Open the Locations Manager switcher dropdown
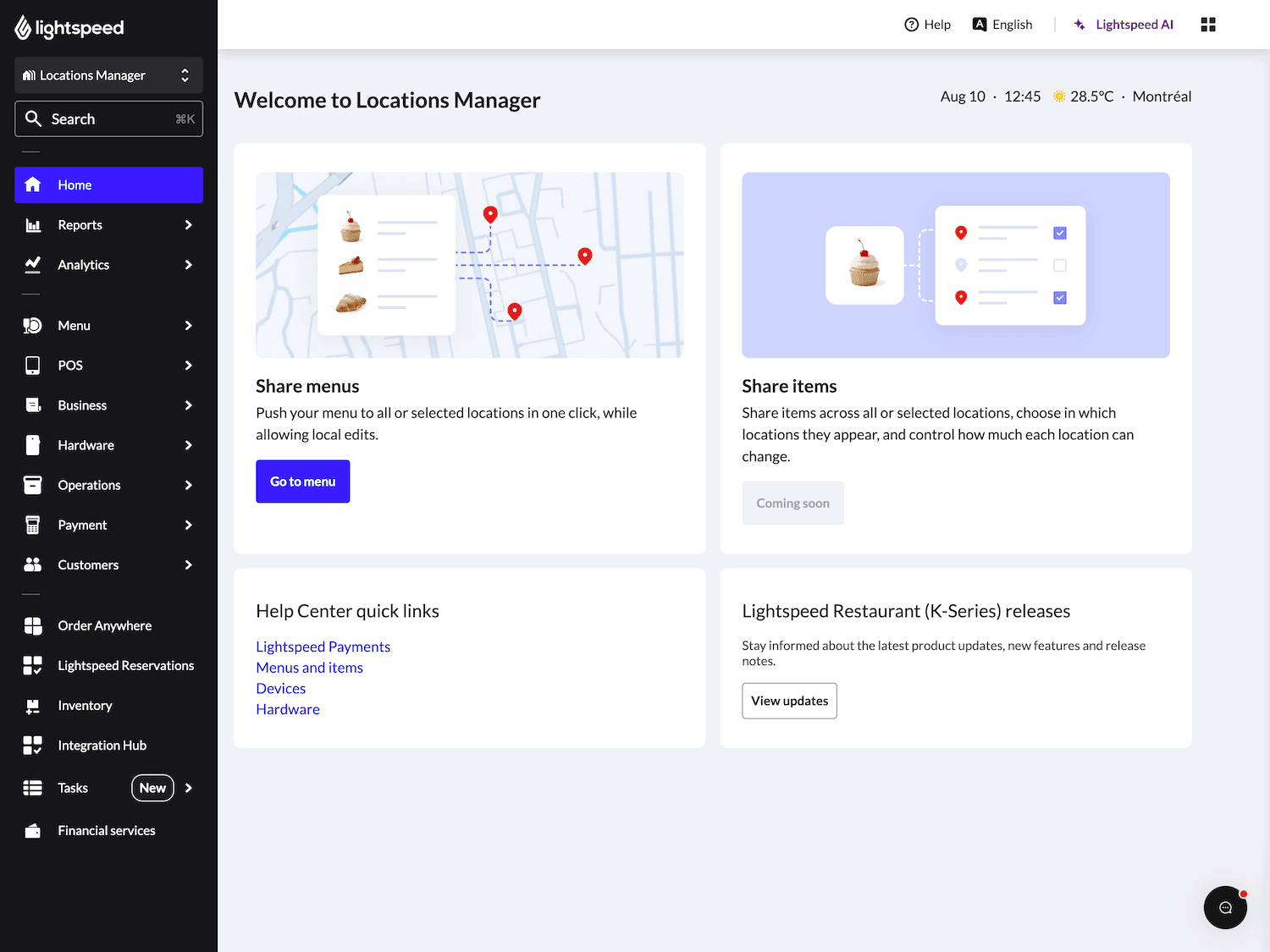This screenshot has width=1270, height=952. coord(108,75)
